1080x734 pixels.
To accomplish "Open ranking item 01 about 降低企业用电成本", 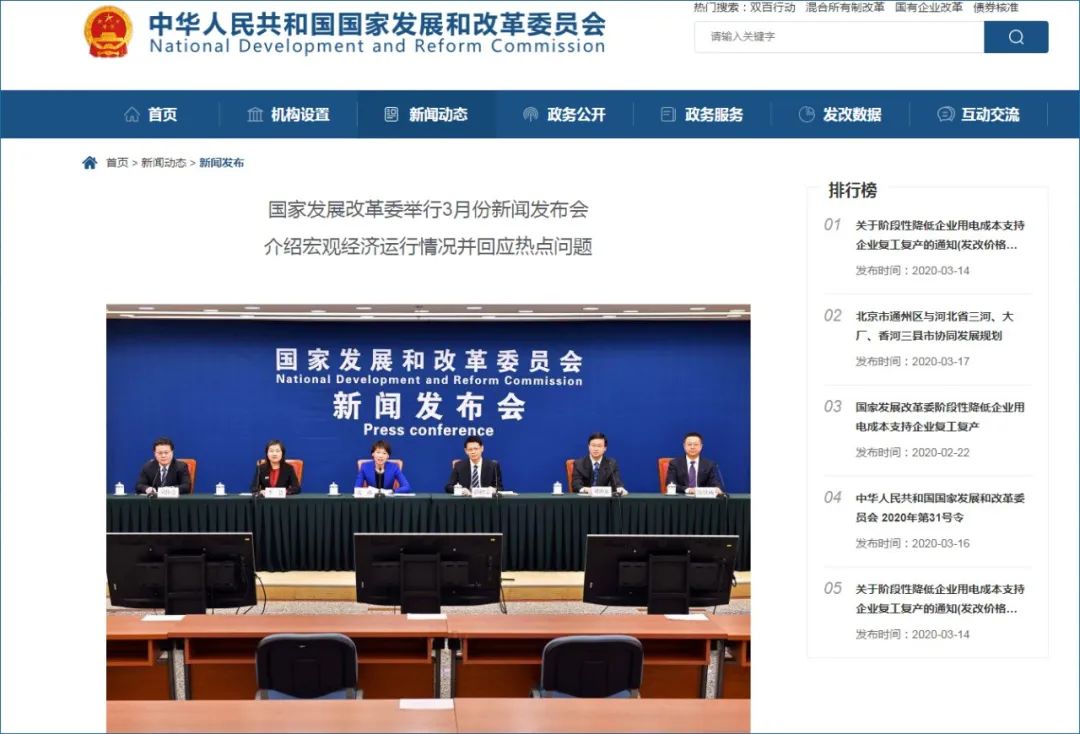I will click(x=939, y=235).
